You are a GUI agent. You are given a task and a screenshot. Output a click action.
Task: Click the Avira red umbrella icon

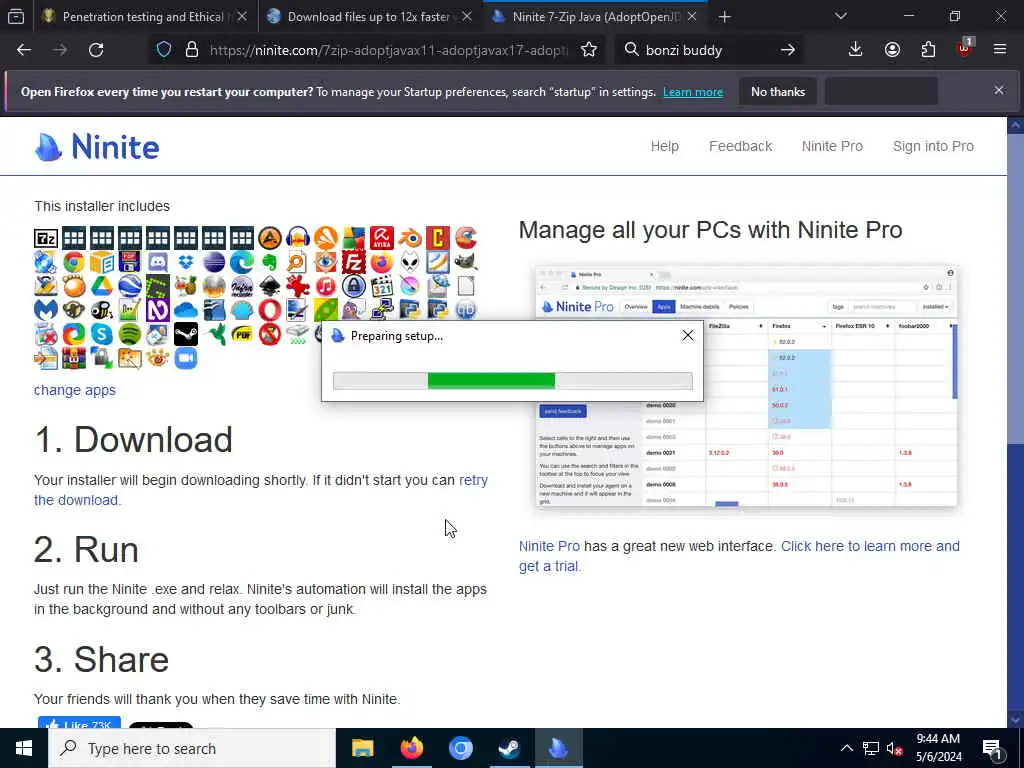tap(382, 238)
